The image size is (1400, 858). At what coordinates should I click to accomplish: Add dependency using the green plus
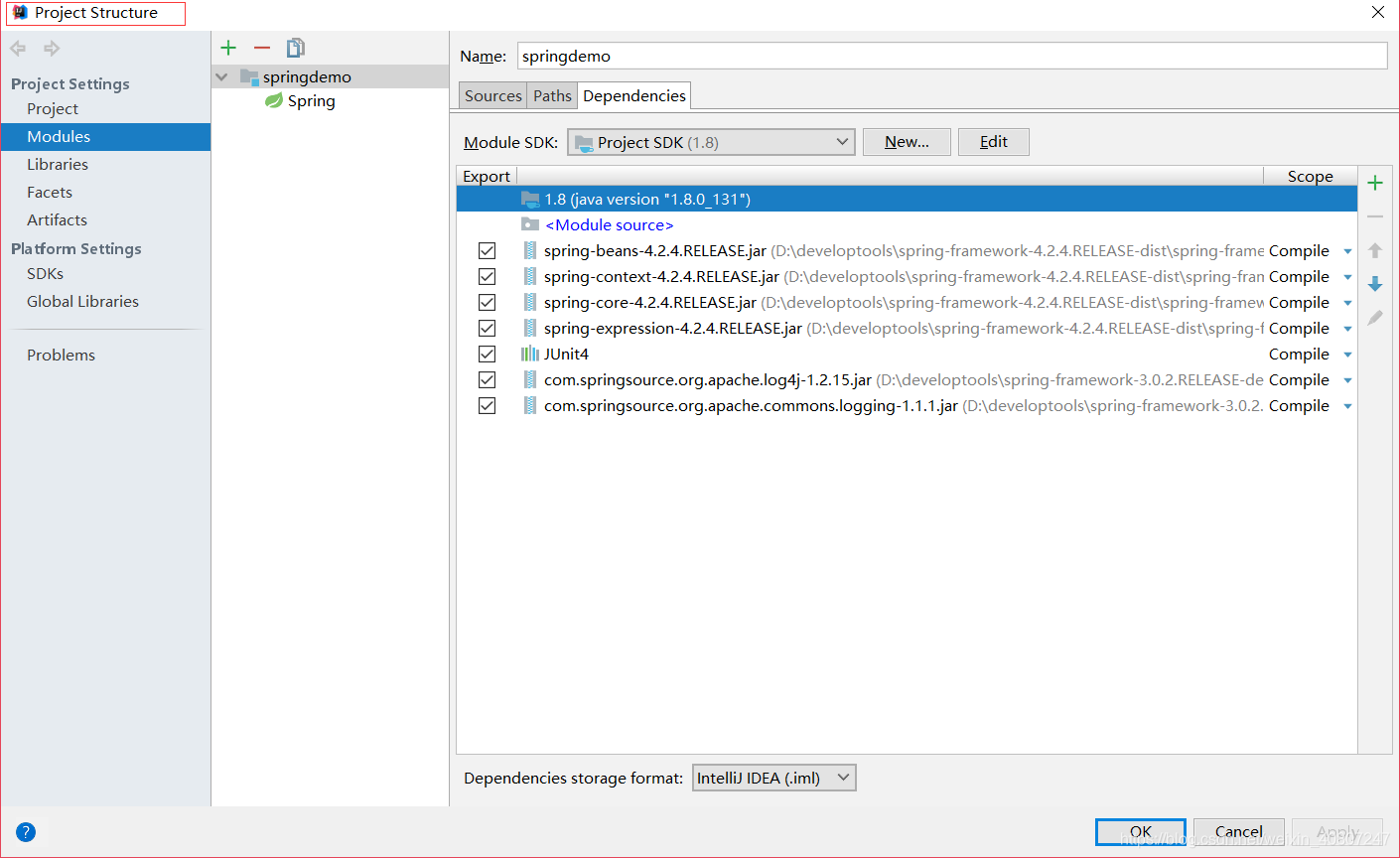pyautogui.click(x=1375, y=183)
